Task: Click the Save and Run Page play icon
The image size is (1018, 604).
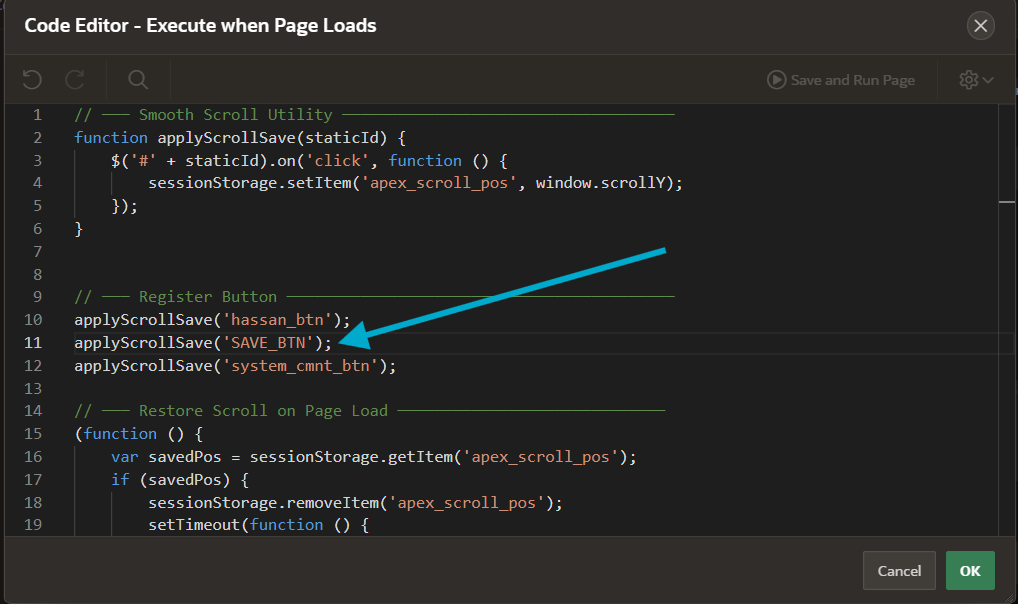Action: [776, 80]
